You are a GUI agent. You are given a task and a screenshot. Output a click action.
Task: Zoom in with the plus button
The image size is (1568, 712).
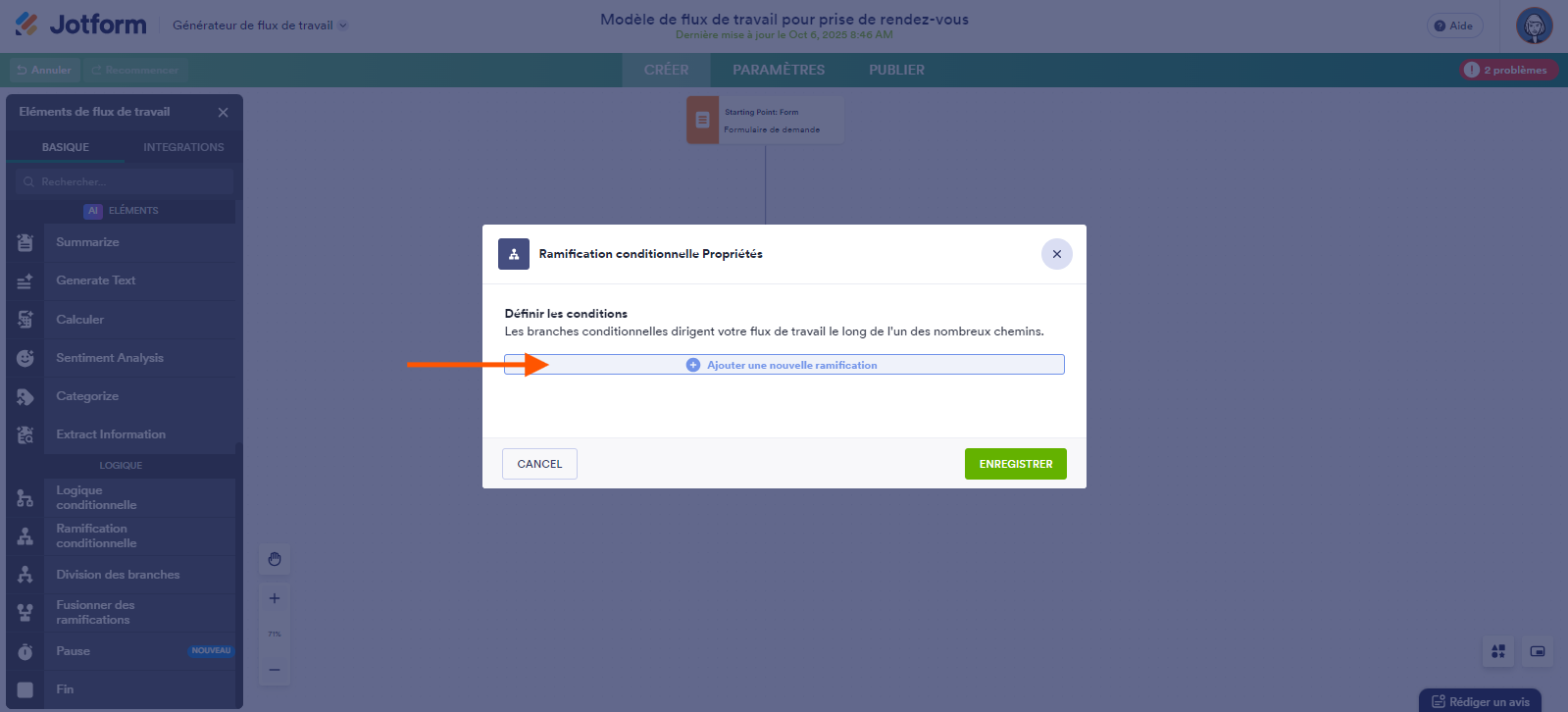click(275, 598)
